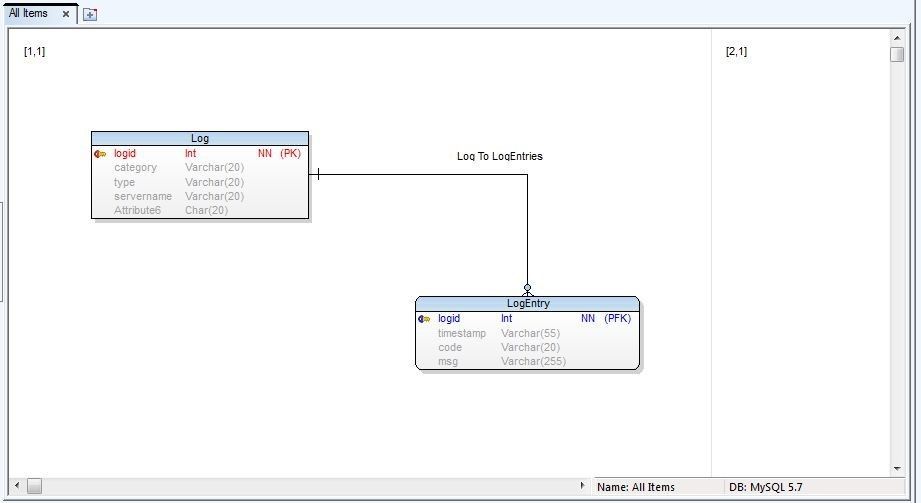Click the logid attribute in Log table
This screenshot has width=921, height=503.
coord(125,153)
